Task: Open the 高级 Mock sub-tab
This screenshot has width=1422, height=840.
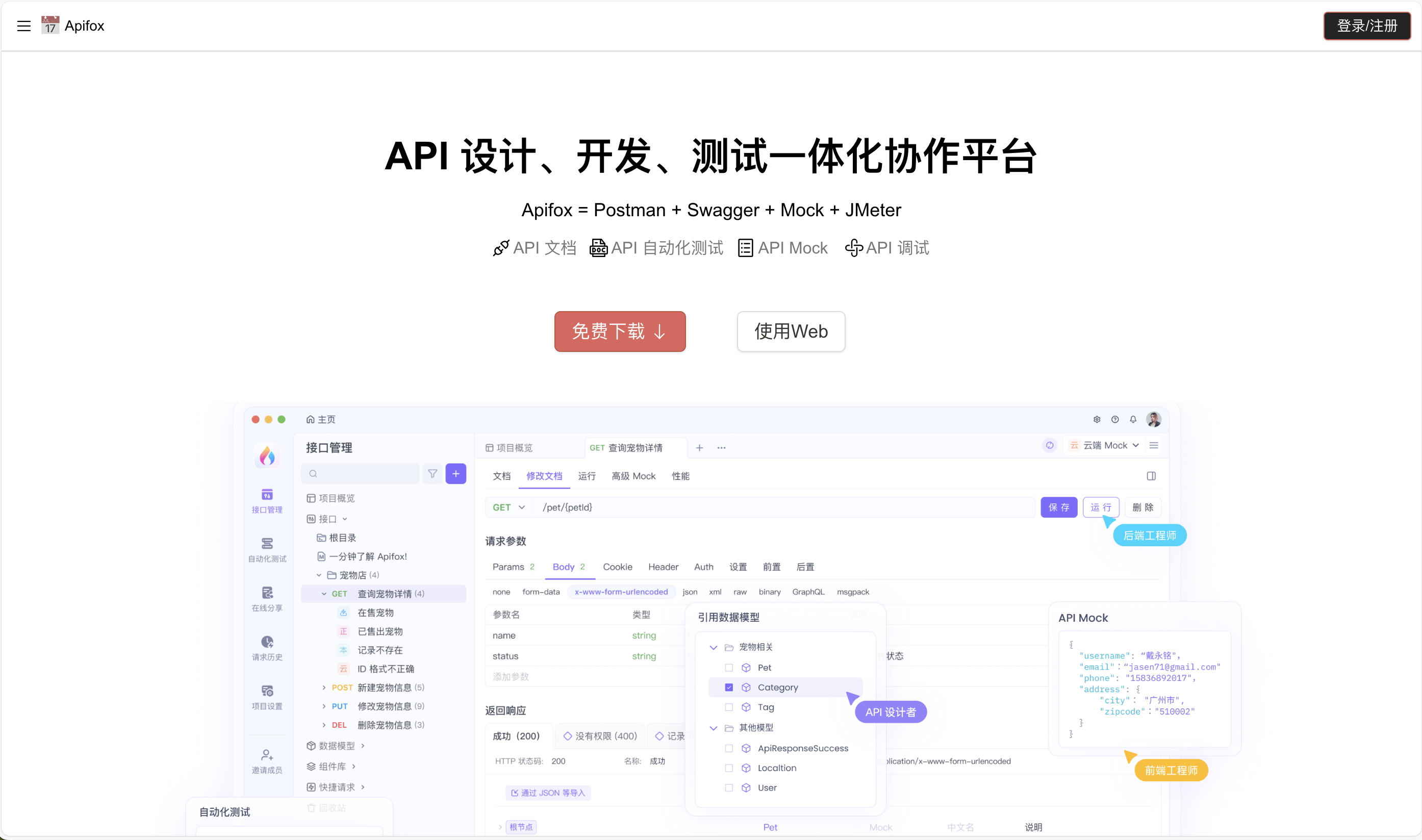Action: click(633, 476)
